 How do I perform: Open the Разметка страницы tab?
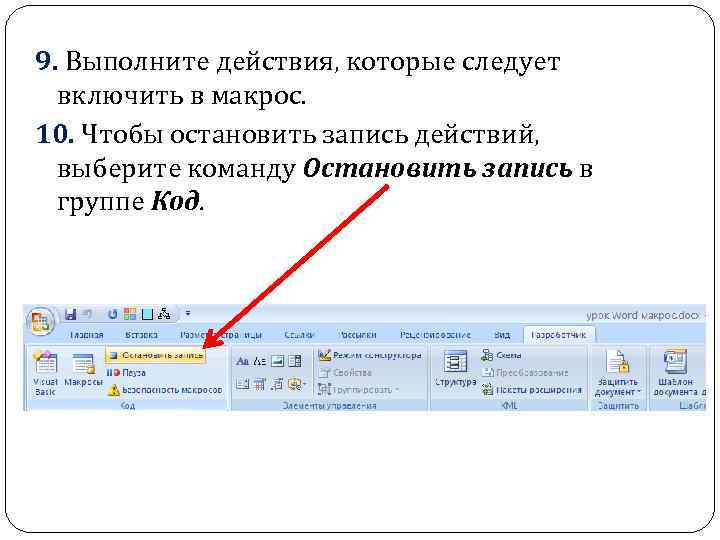221,335
